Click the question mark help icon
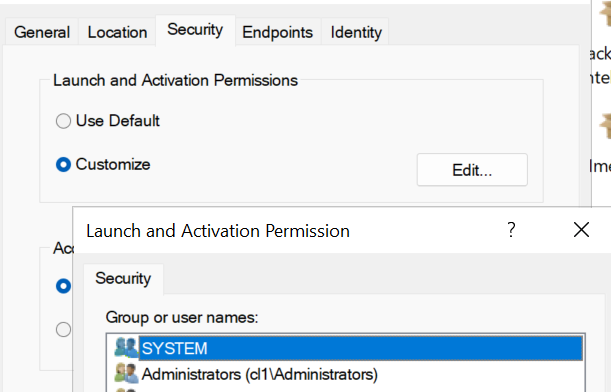Image resolution: width=611 pixels, height=392 pixels. click(x=511, y=230)
